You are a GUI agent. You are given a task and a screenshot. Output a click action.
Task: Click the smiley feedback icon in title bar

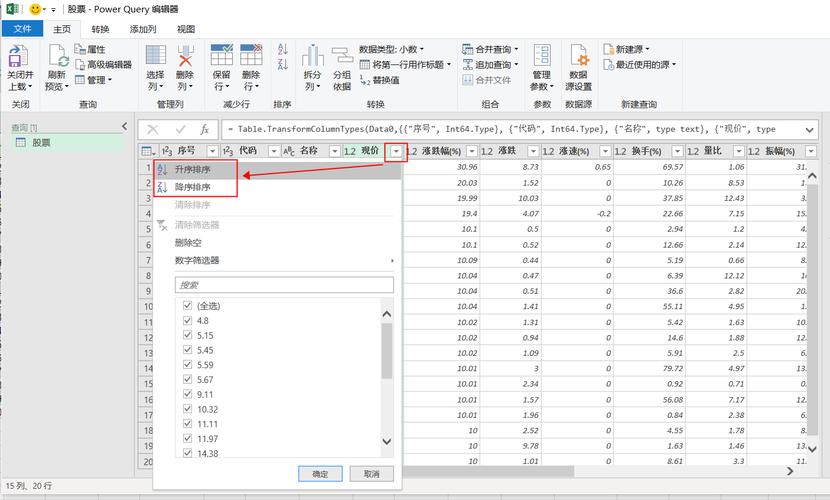click(x=35, y=9)
